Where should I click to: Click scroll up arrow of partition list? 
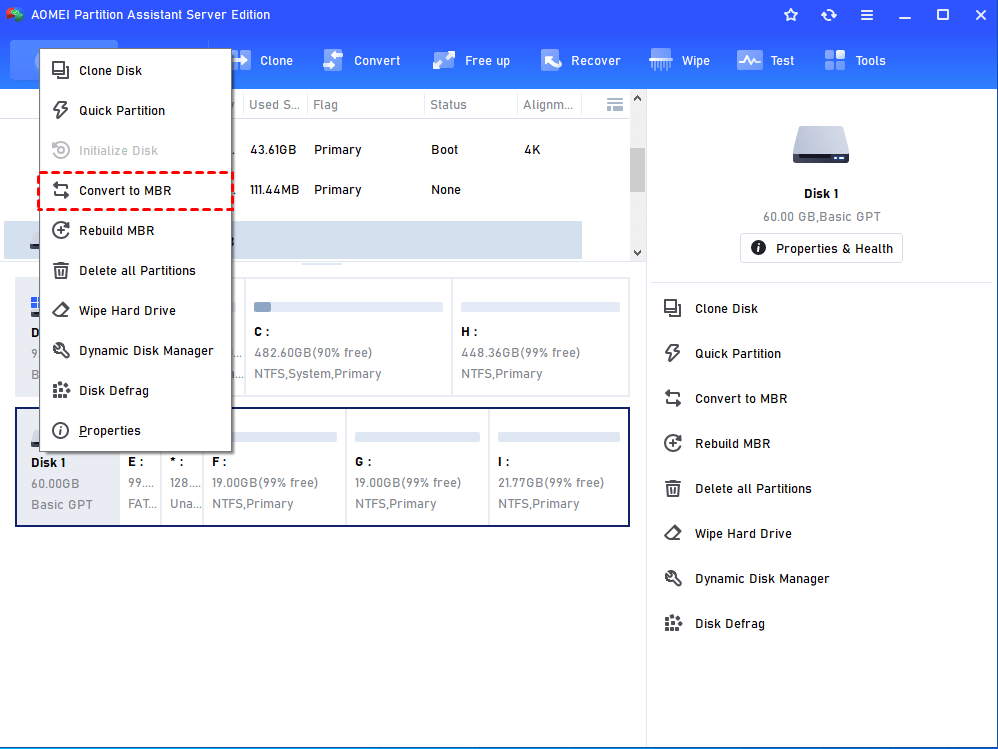click(638, 99)
